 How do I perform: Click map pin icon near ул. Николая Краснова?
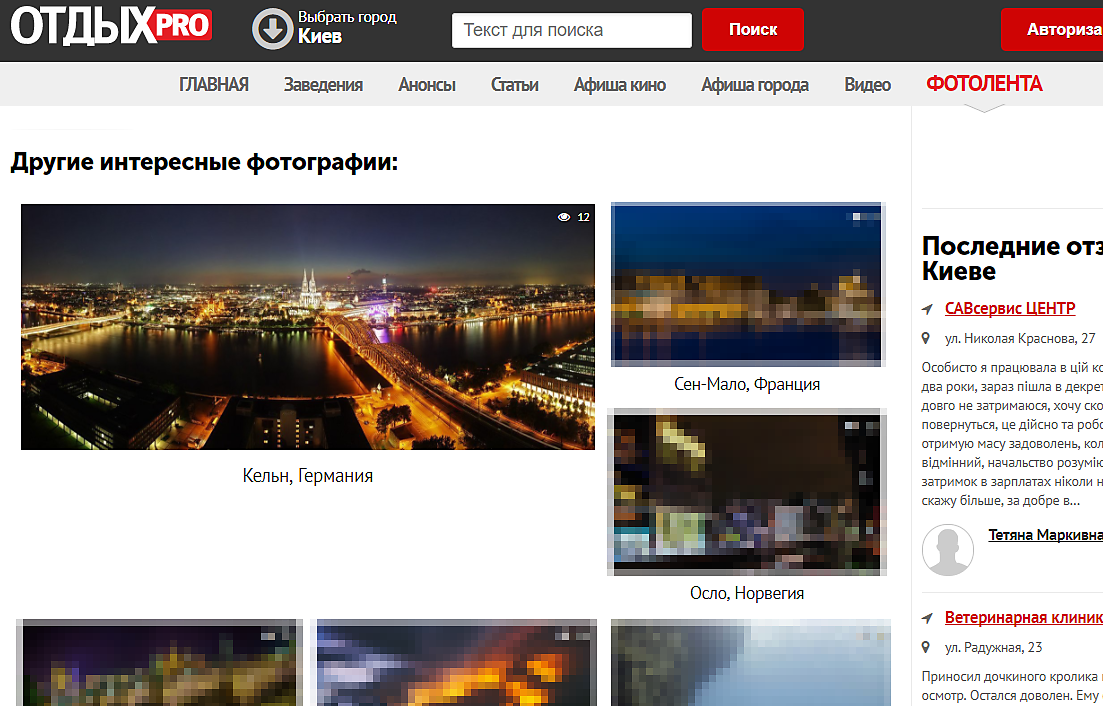(928, 339)
